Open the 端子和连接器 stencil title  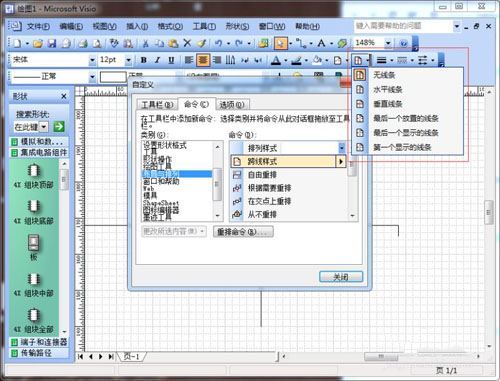point(39,342)
